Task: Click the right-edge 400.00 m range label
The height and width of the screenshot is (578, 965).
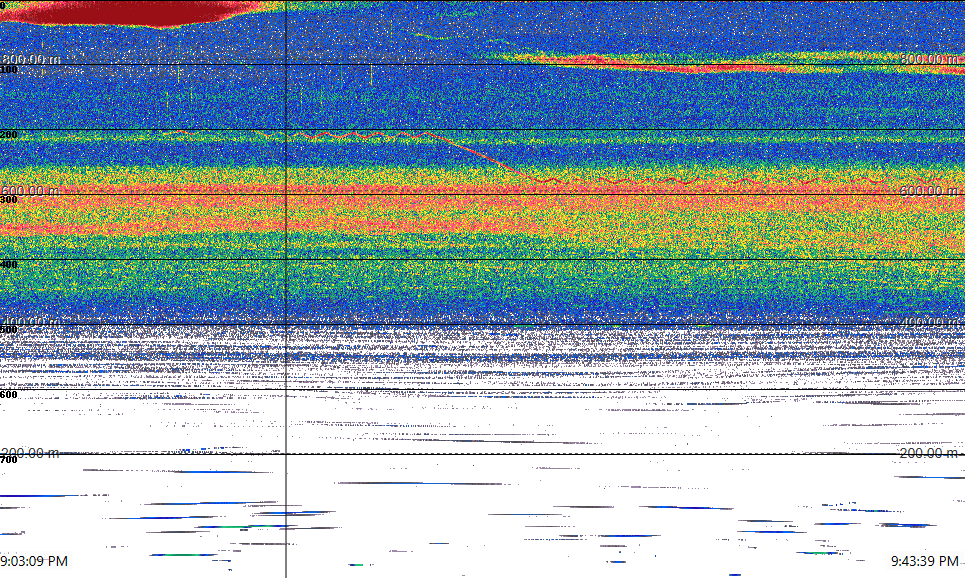Action: (x=929, y=322)
